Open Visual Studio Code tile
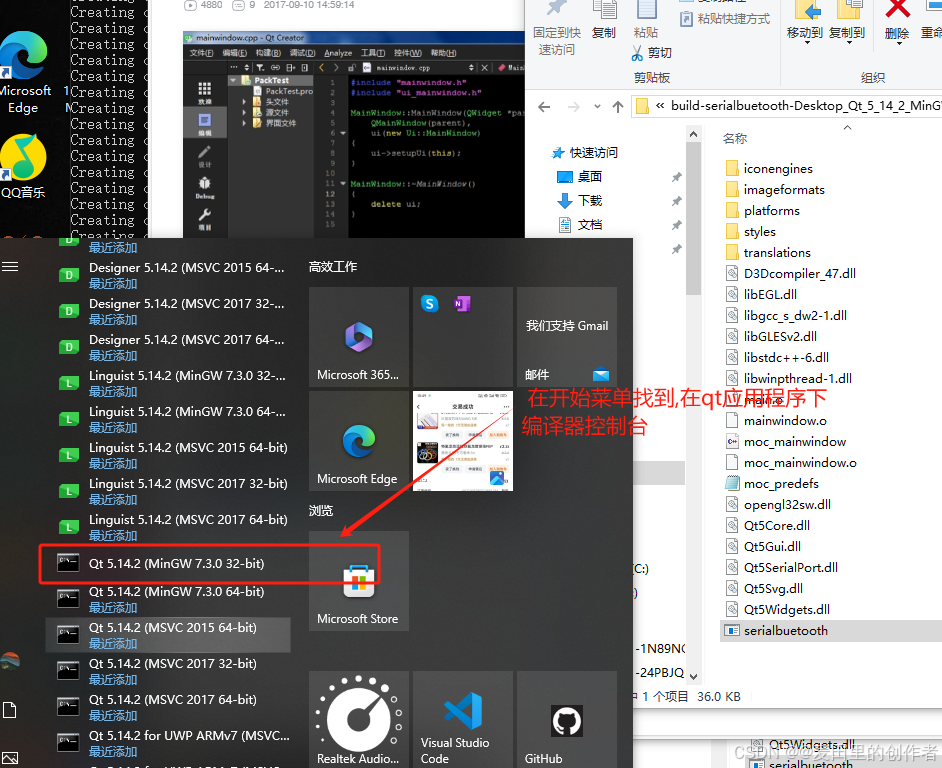 463,719
